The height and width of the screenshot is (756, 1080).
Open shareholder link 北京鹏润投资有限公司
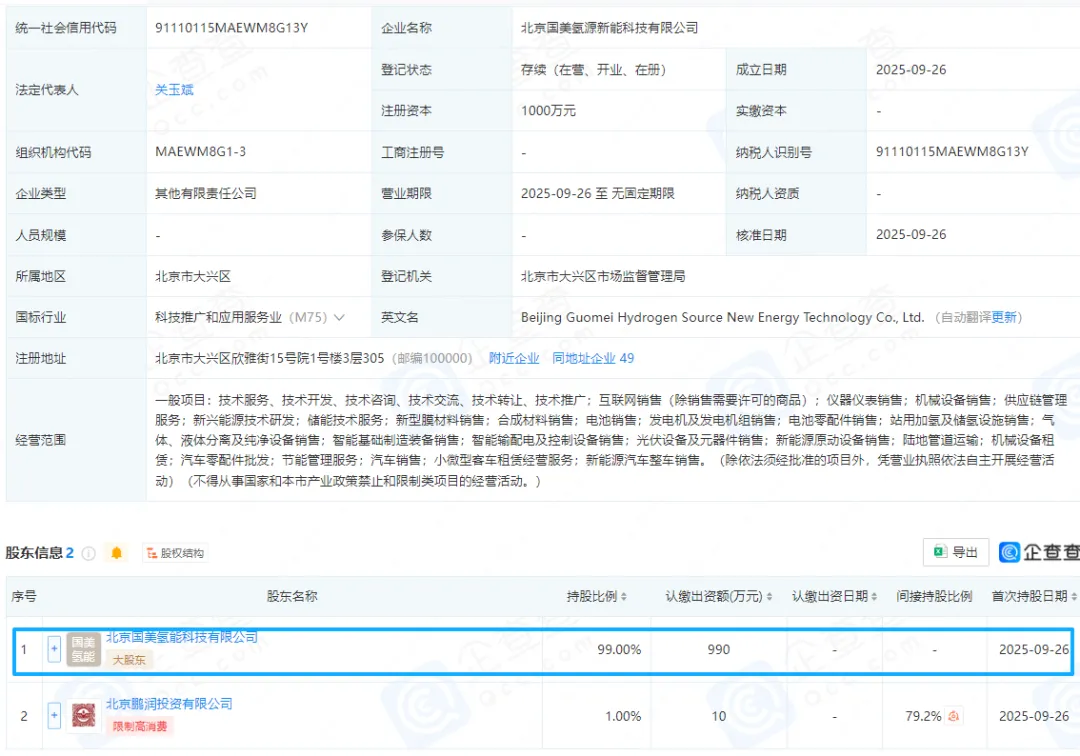[x=169, y=704]
